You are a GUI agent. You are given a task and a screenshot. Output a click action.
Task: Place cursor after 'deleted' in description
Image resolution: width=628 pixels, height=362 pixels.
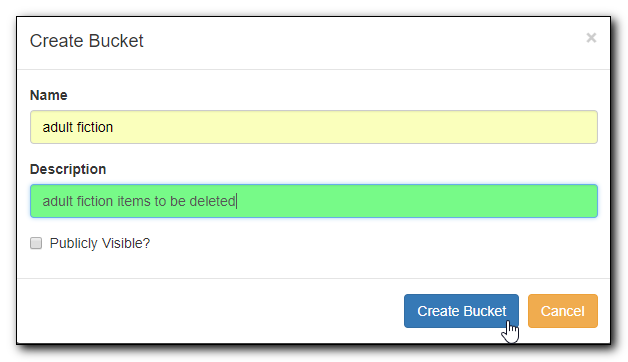pyautogui.click(x=236, y=201)
